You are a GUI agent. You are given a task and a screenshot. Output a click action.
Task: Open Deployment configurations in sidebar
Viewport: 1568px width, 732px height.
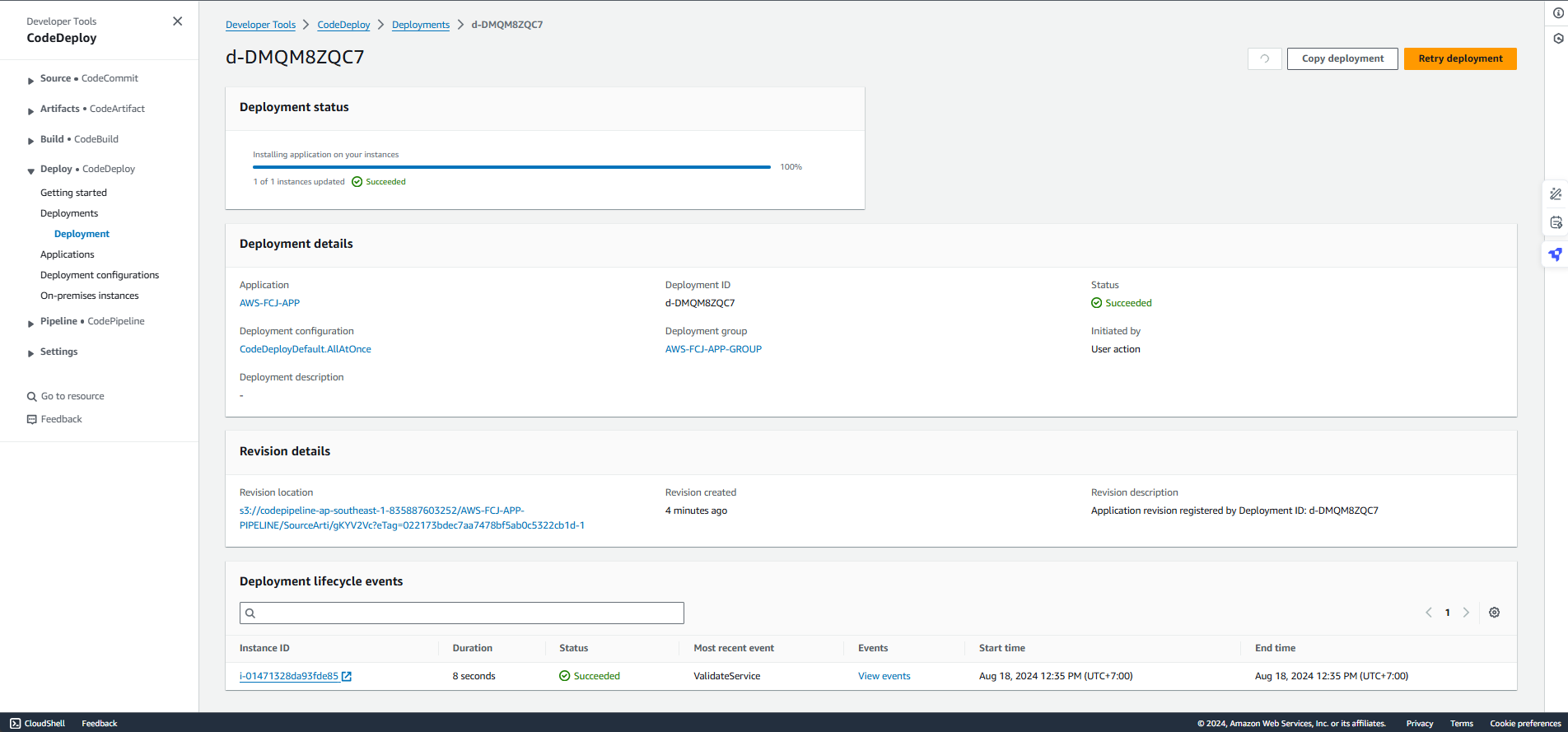click(x=100, y=275)
